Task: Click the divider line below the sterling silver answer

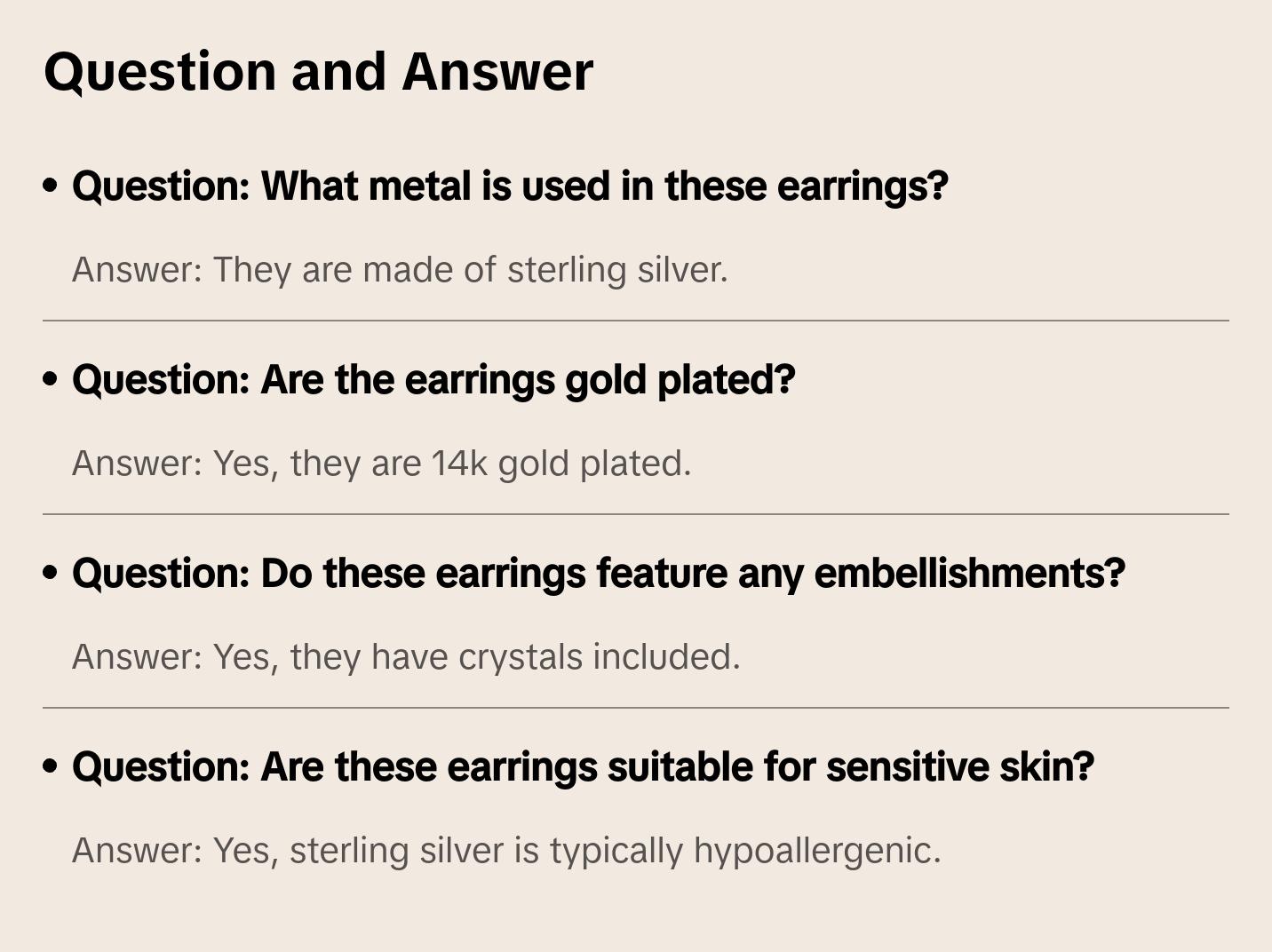Action: click(636, 321)
